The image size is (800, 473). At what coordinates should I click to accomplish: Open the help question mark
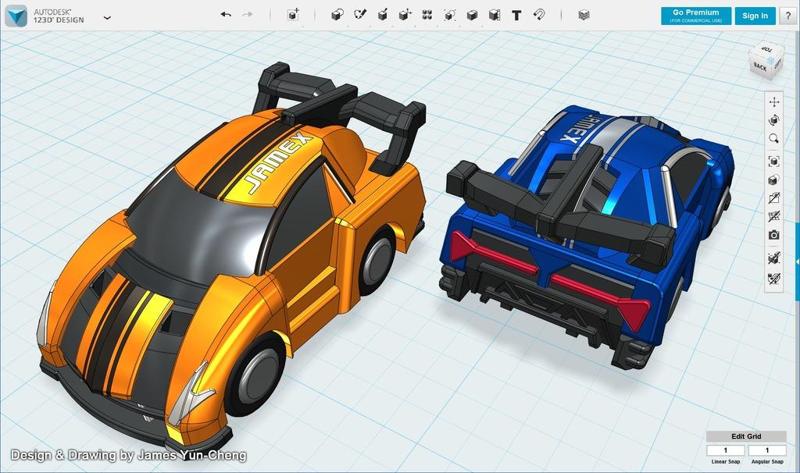(x=787, y=16)
